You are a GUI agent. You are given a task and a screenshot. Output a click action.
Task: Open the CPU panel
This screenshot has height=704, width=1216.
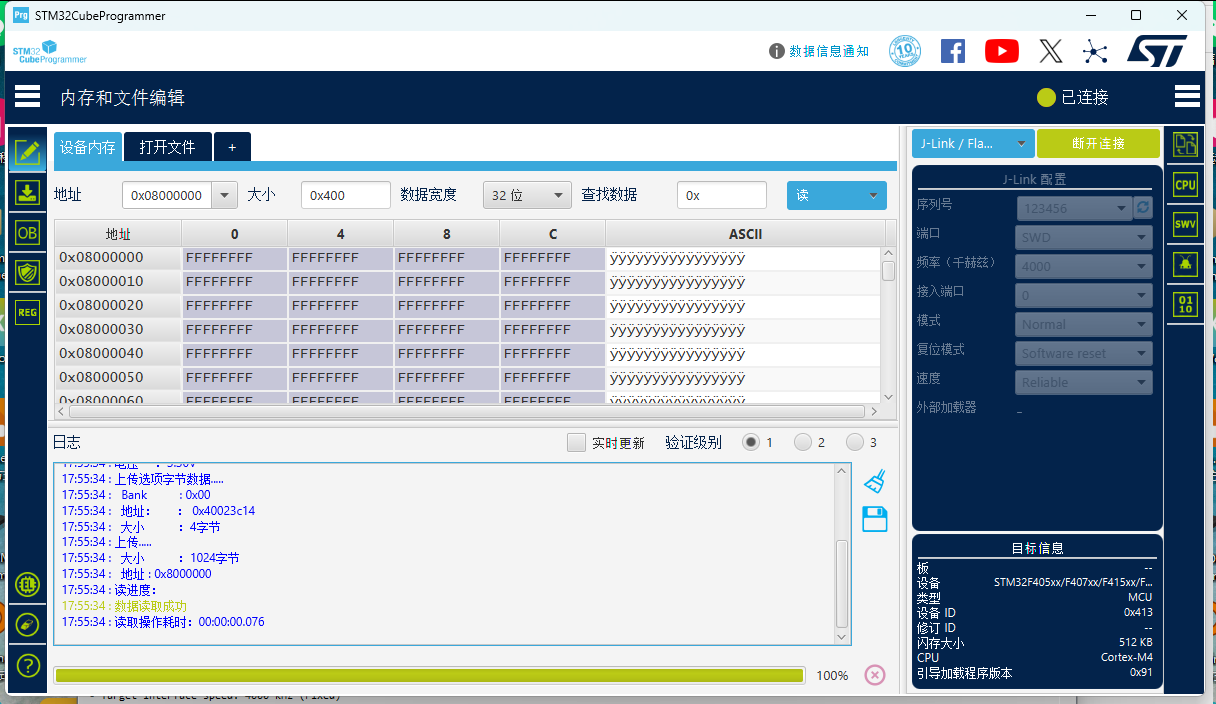point(1185,185)
